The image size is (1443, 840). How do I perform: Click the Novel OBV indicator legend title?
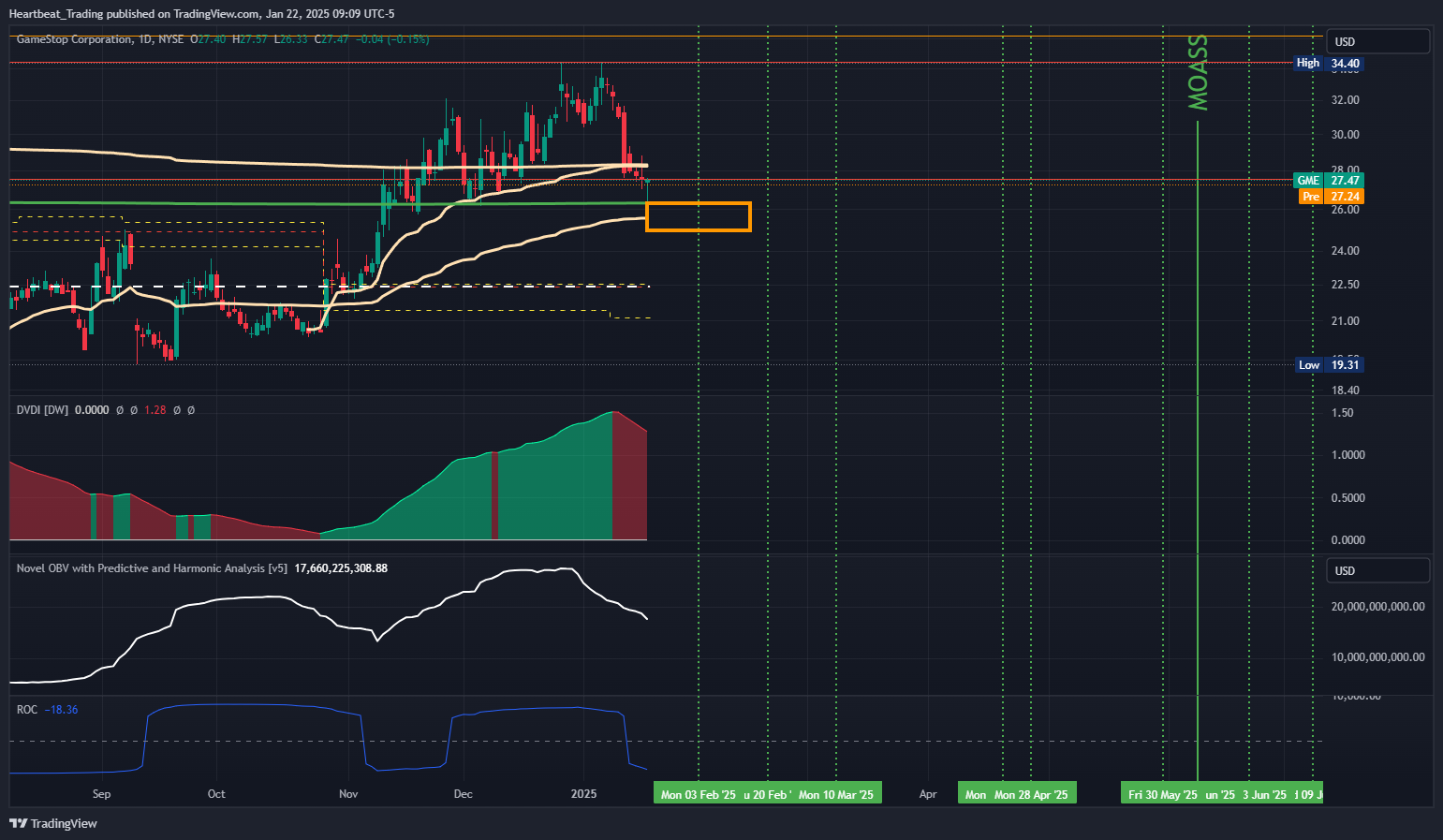[x=152, y=568]
